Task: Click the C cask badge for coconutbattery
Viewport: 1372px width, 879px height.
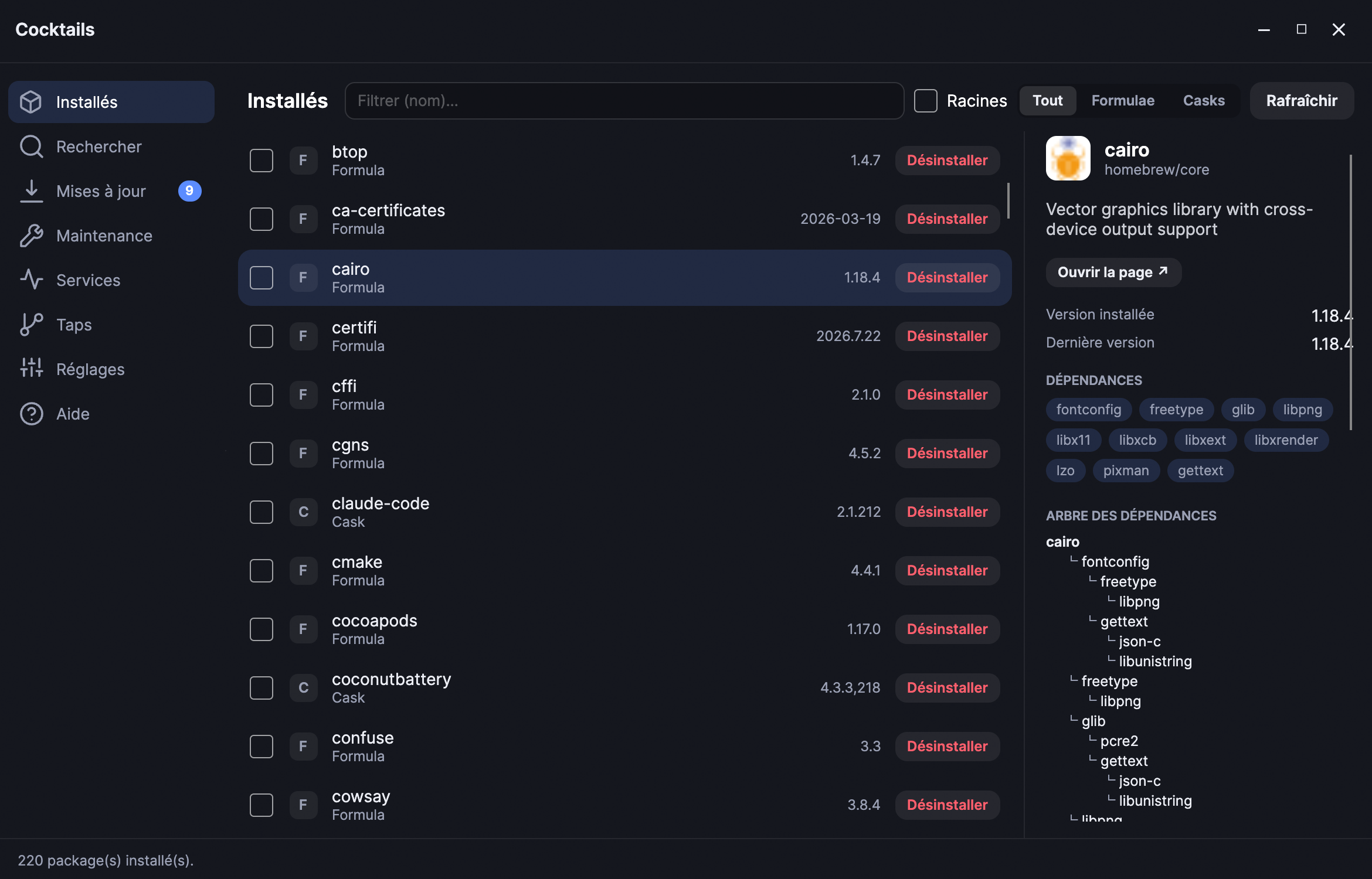Action: [303, 688]
